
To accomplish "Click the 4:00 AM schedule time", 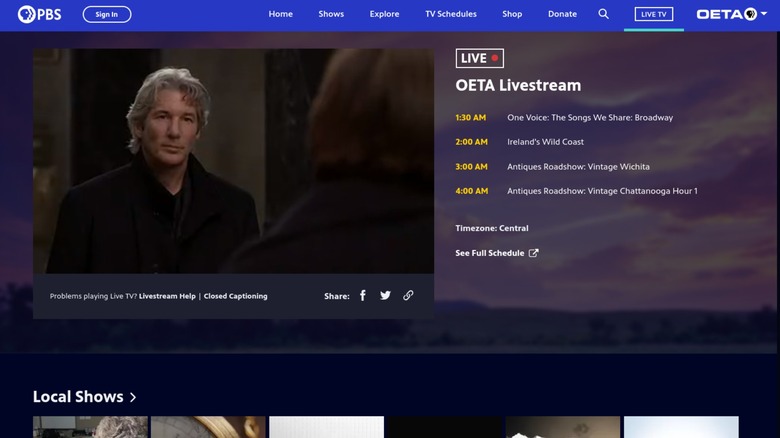I will tap(472, 191).
